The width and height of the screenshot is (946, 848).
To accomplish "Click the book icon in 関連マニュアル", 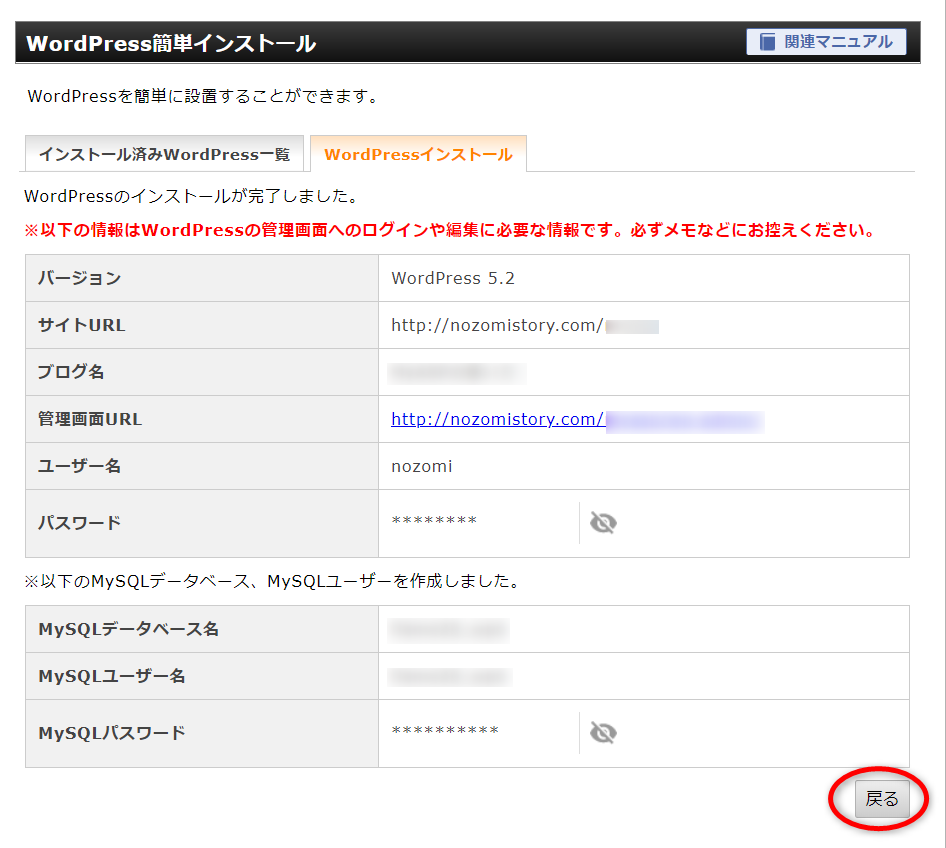I will tap(767, 42).
